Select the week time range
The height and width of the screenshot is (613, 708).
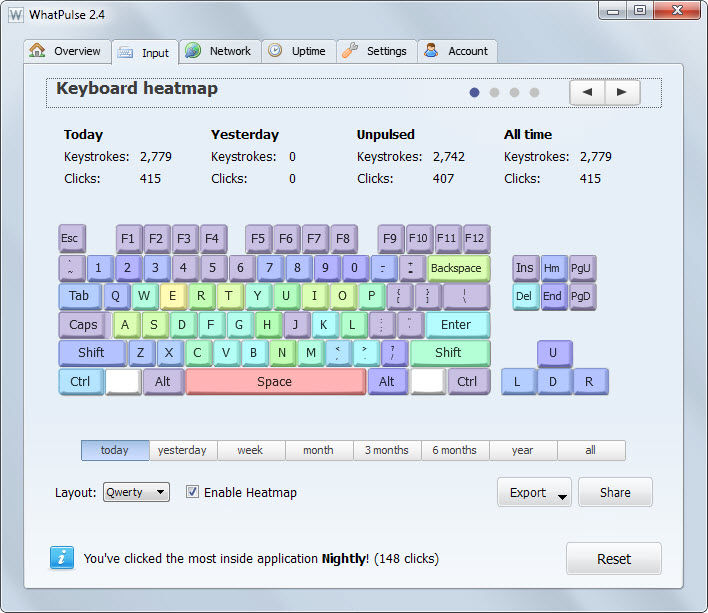coord(251,450)
